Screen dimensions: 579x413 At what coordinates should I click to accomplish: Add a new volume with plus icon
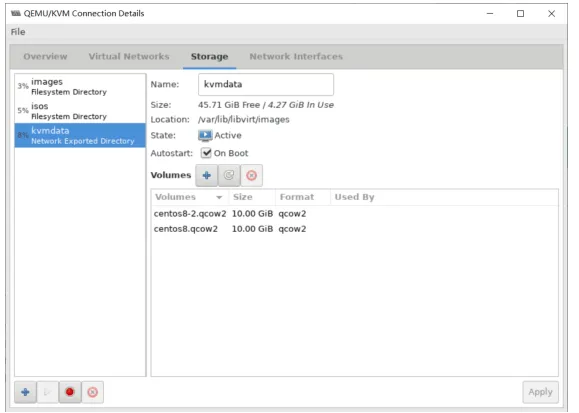tap(206, 175)
